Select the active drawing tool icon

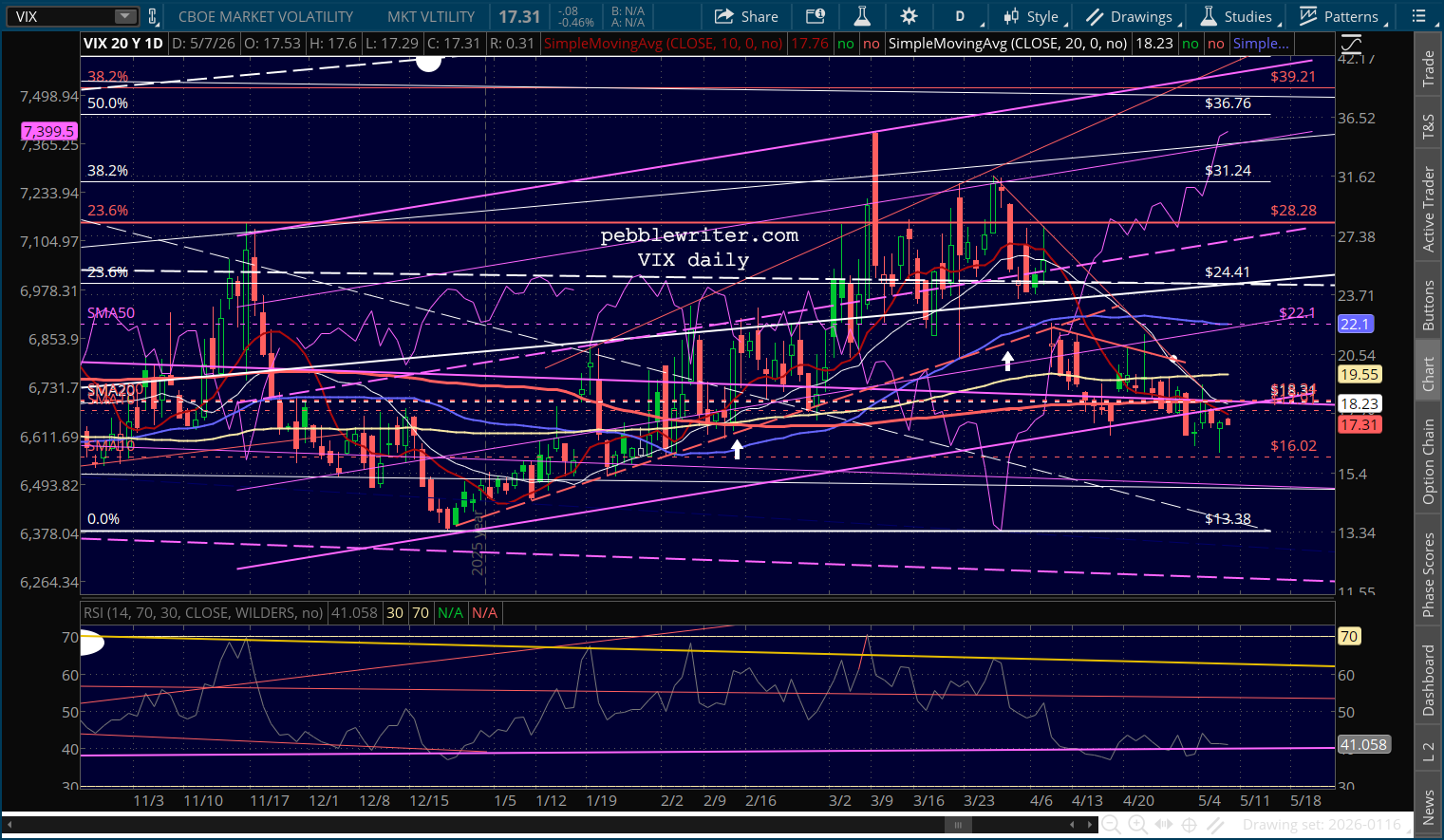tap(1215, 825)
